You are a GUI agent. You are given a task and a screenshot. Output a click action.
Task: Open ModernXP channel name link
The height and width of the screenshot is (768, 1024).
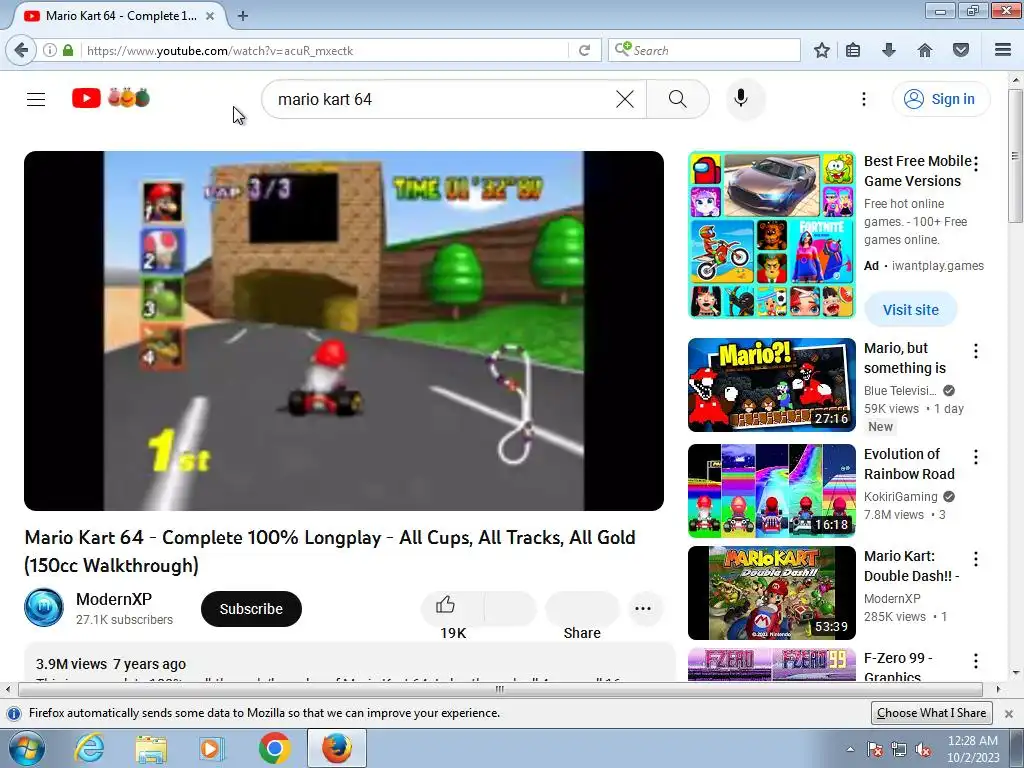114,599
